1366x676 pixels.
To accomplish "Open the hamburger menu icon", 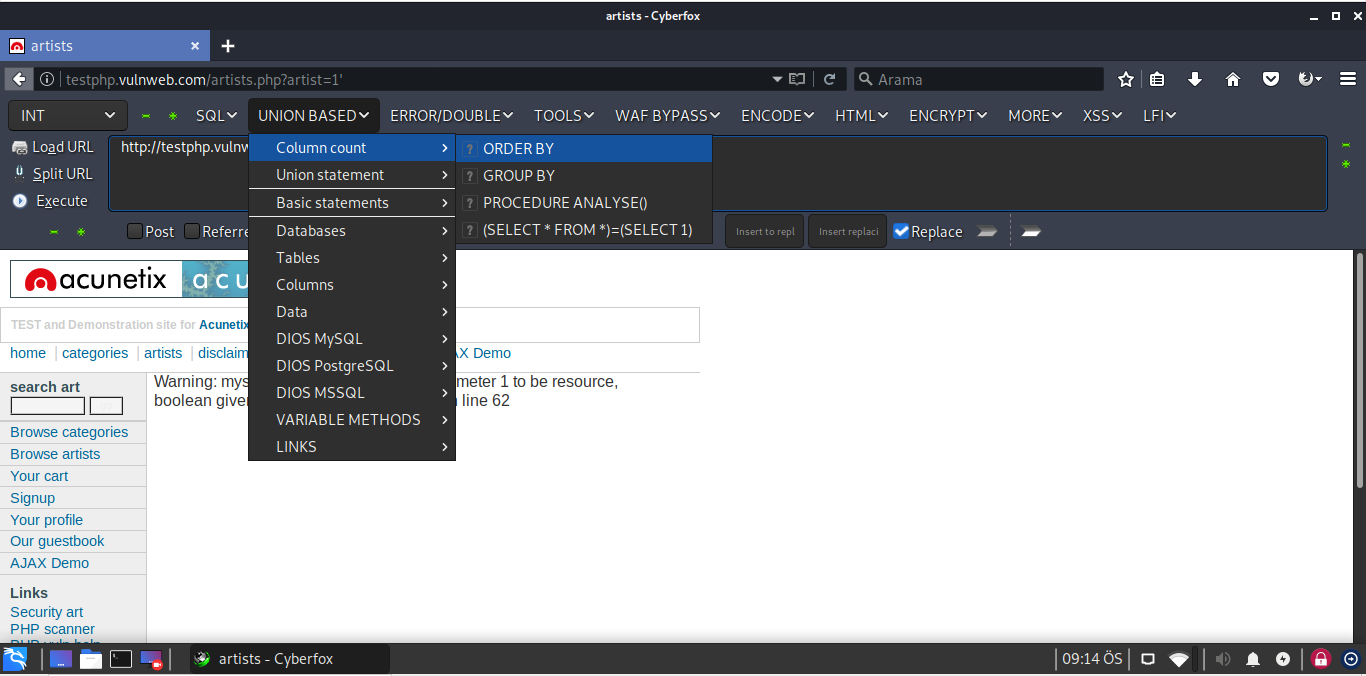I will [1347, 79].
